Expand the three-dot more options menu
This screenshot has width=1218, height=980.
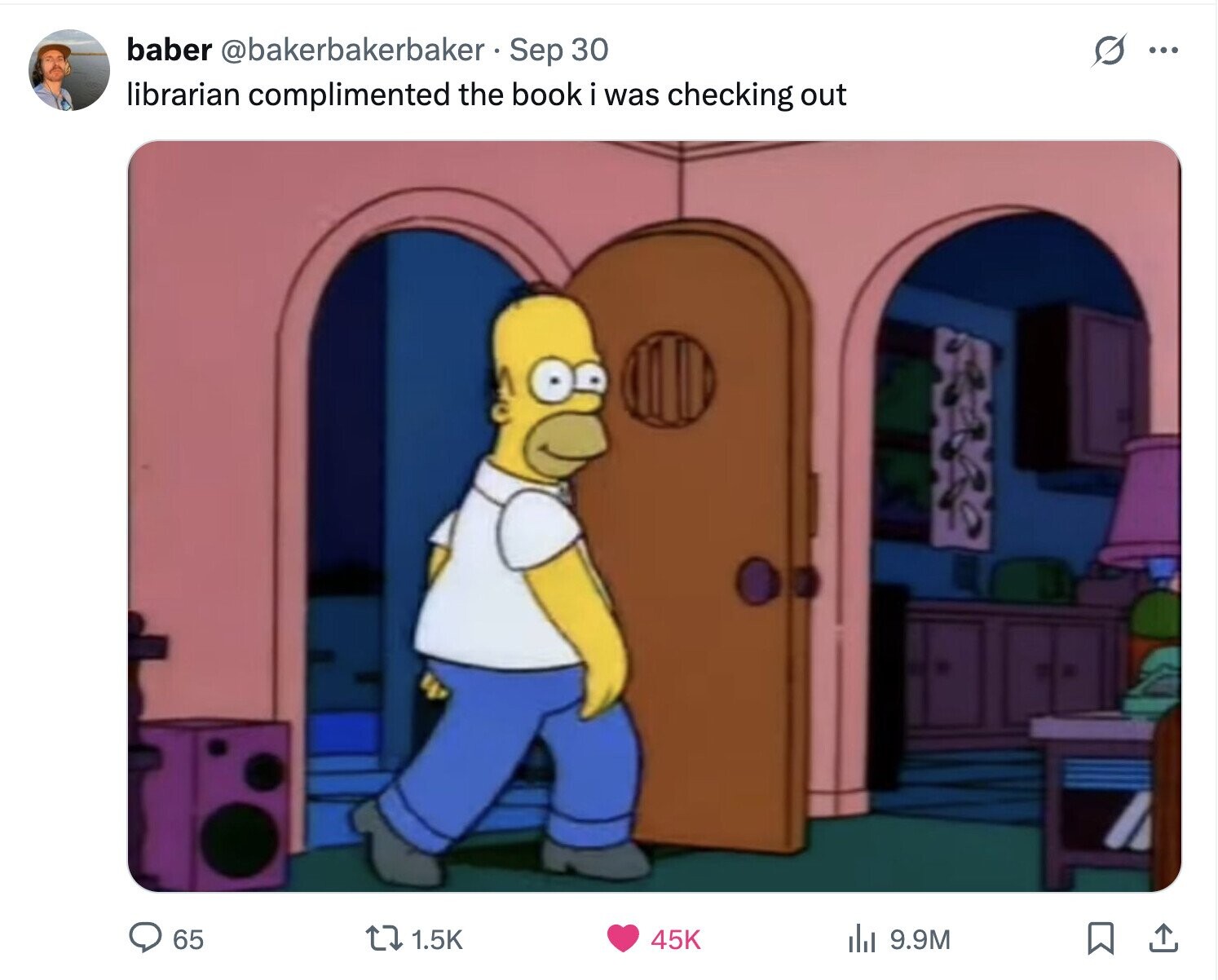pos(1163,51)
